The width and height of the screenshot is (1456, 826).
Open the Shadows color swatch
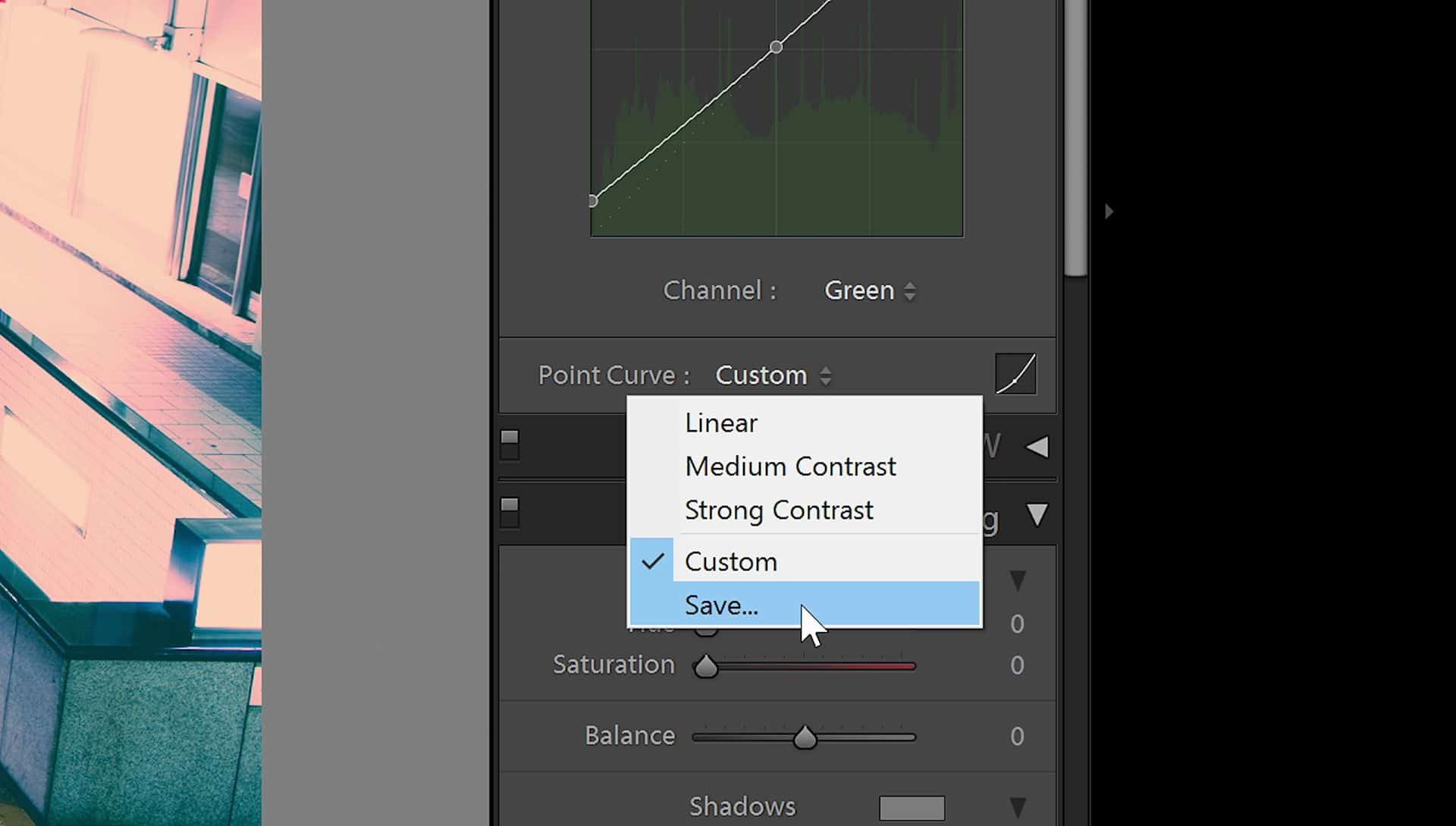912,808
